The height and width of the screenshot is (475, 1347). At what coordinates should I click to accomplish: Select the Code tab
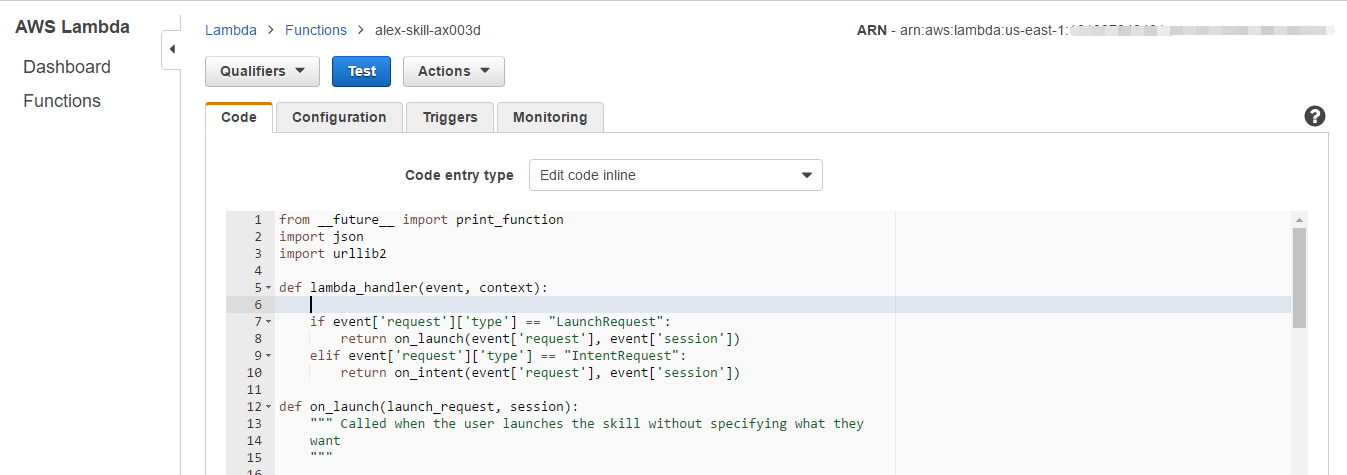coord(238,117)
